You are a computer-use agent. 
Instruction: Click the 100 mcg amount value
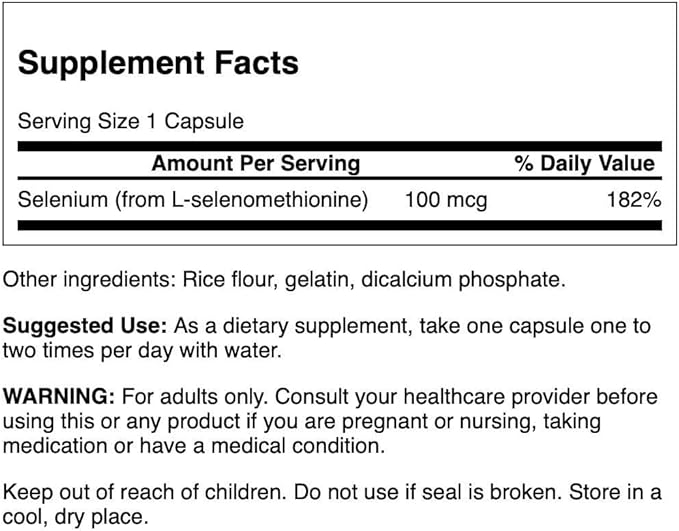click(445, 199)
